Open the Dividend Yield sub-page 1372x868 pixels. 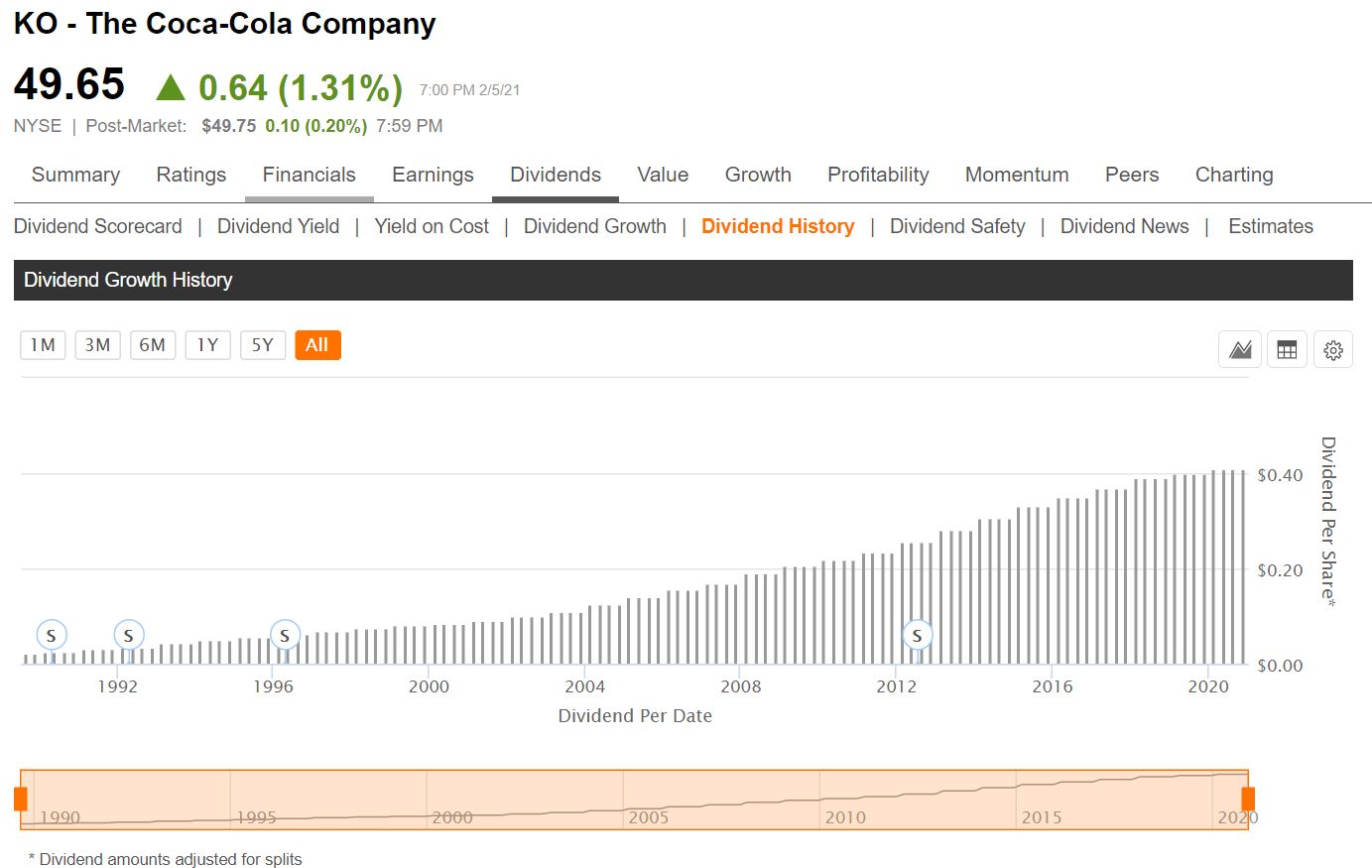(x=279, y=226)
